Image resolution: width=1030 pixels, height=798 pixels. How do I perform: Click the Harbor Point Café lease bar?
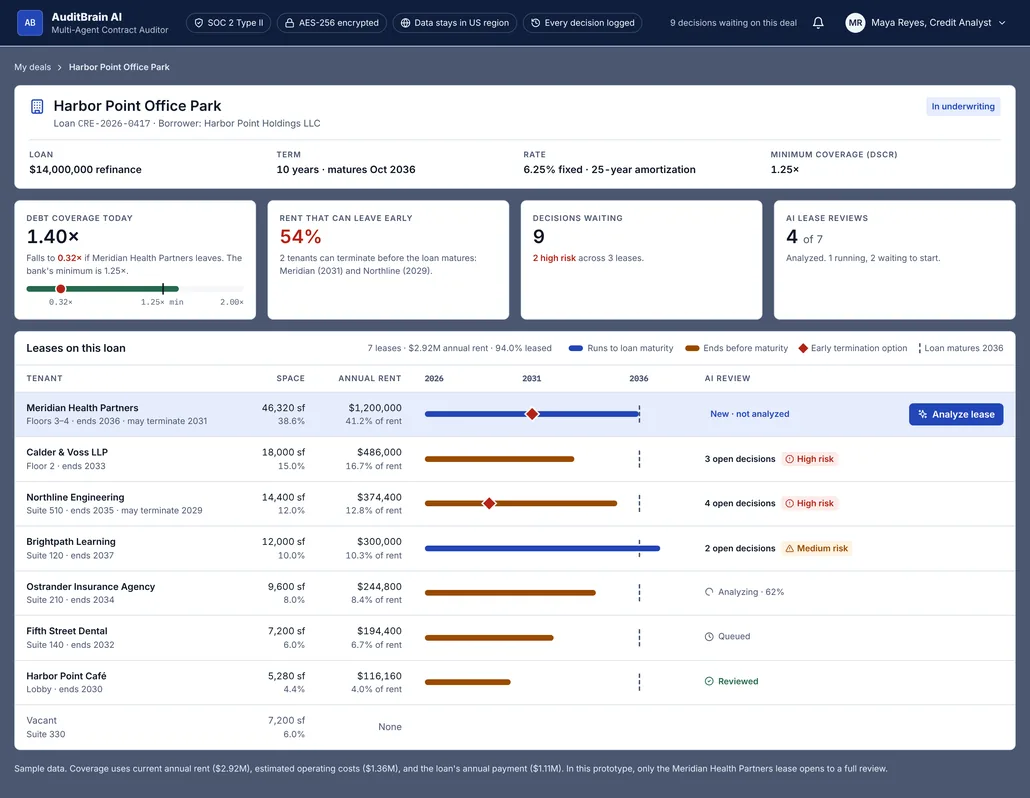tap(468, 682)
